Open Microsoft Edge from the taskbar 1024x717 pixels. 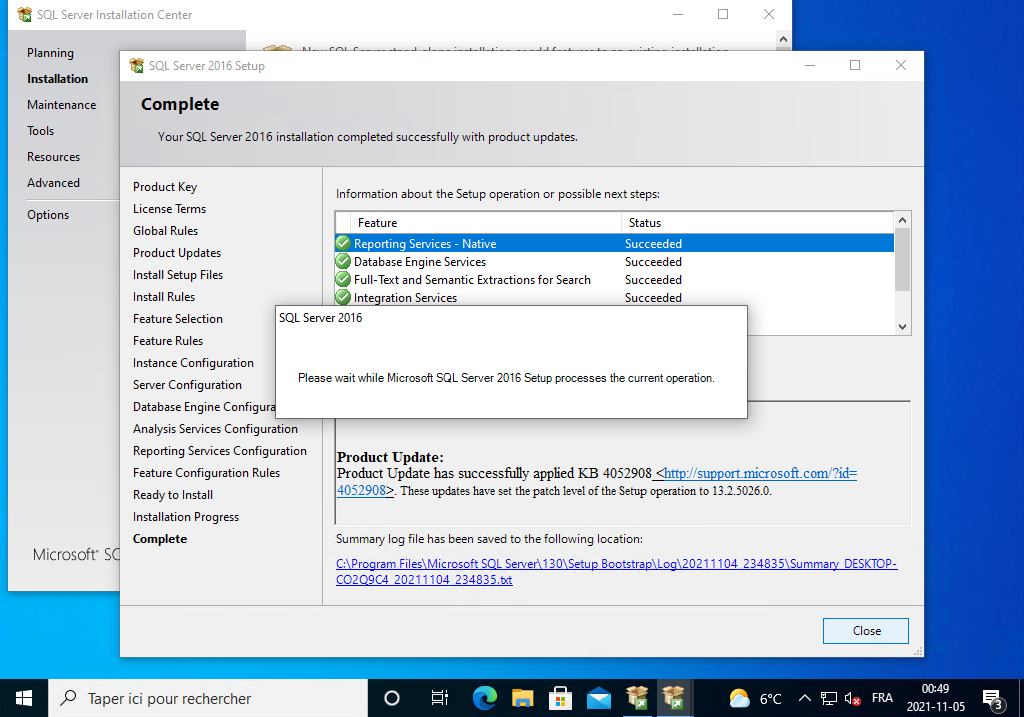484,698
